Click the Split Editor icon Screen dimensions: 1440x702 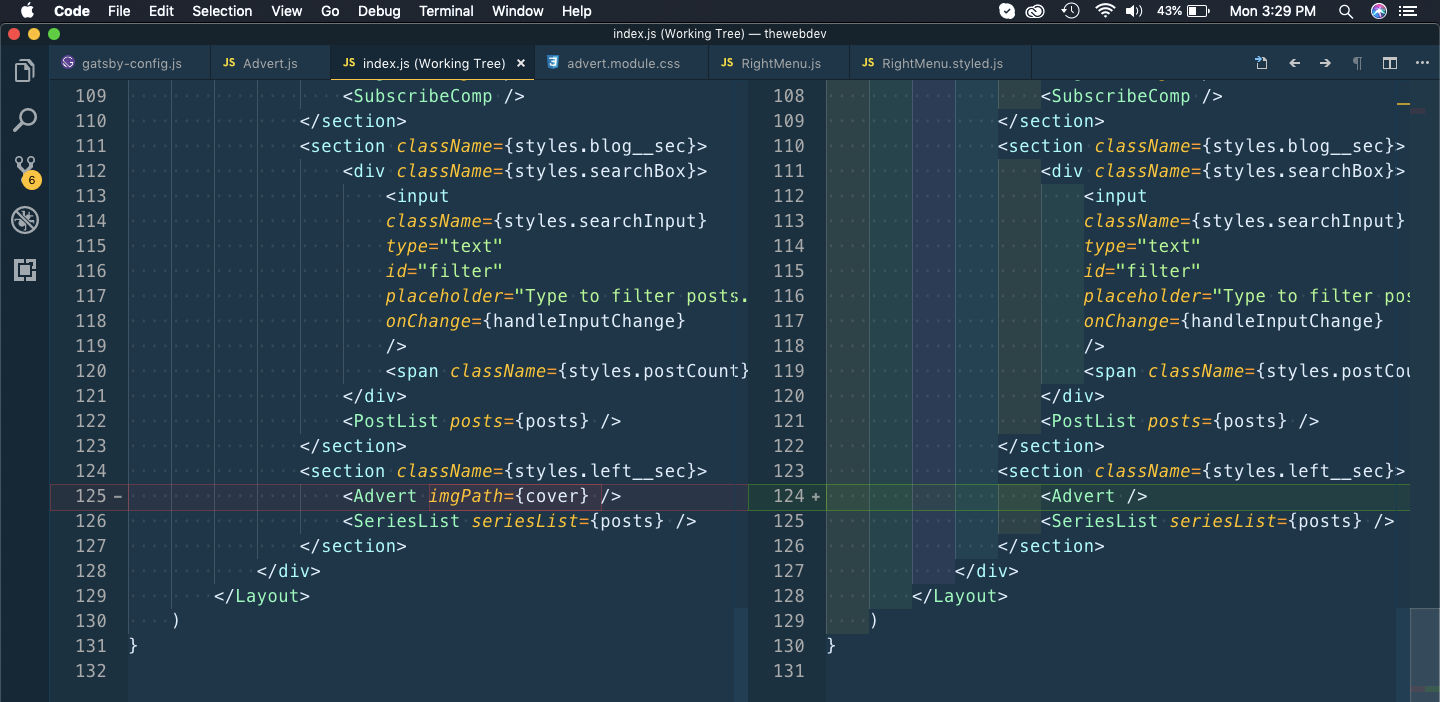pos(1390,63)
